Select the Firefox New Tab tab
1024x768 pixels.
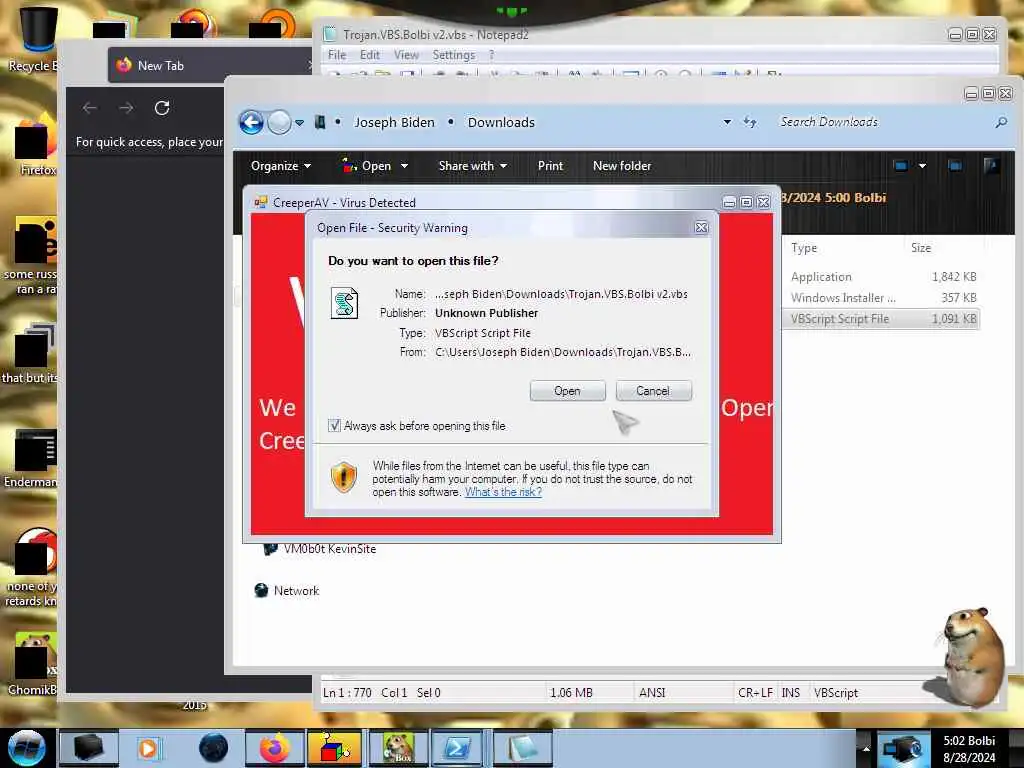pos(209,65)
